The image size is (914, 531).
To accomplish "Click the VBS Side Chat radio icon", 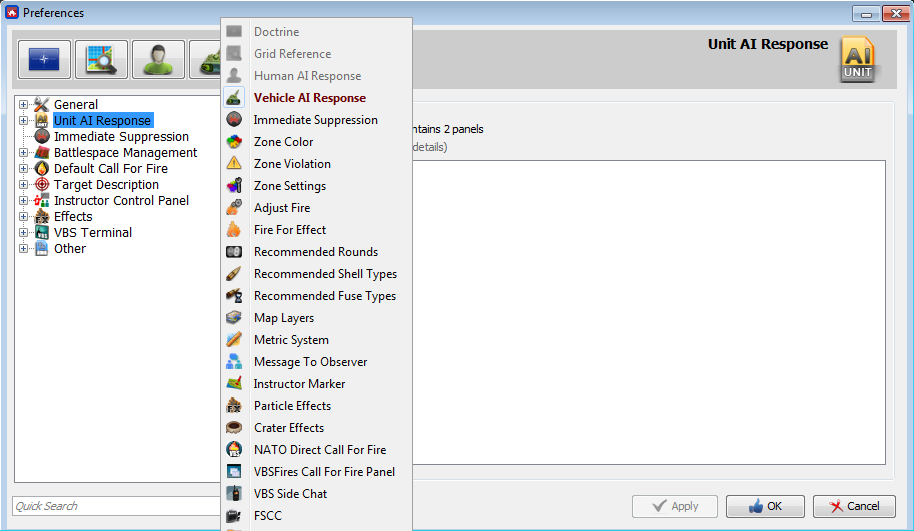I will [x=234, y=494].
